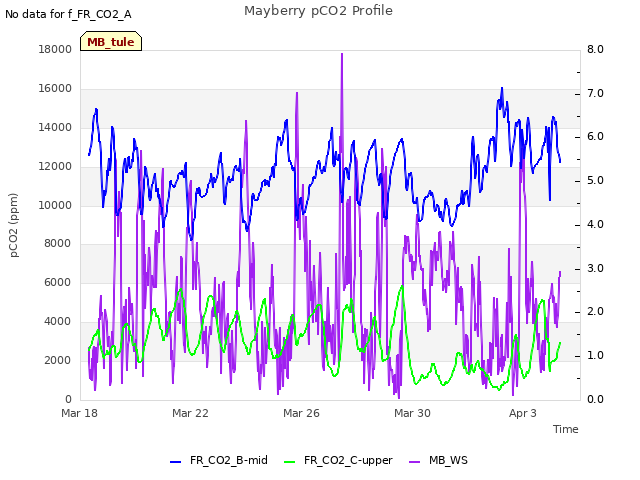The width and height of the screenshot is (640, 480).
Task: Click the 7.0 right axis value
Action: (x=596, y=93)
